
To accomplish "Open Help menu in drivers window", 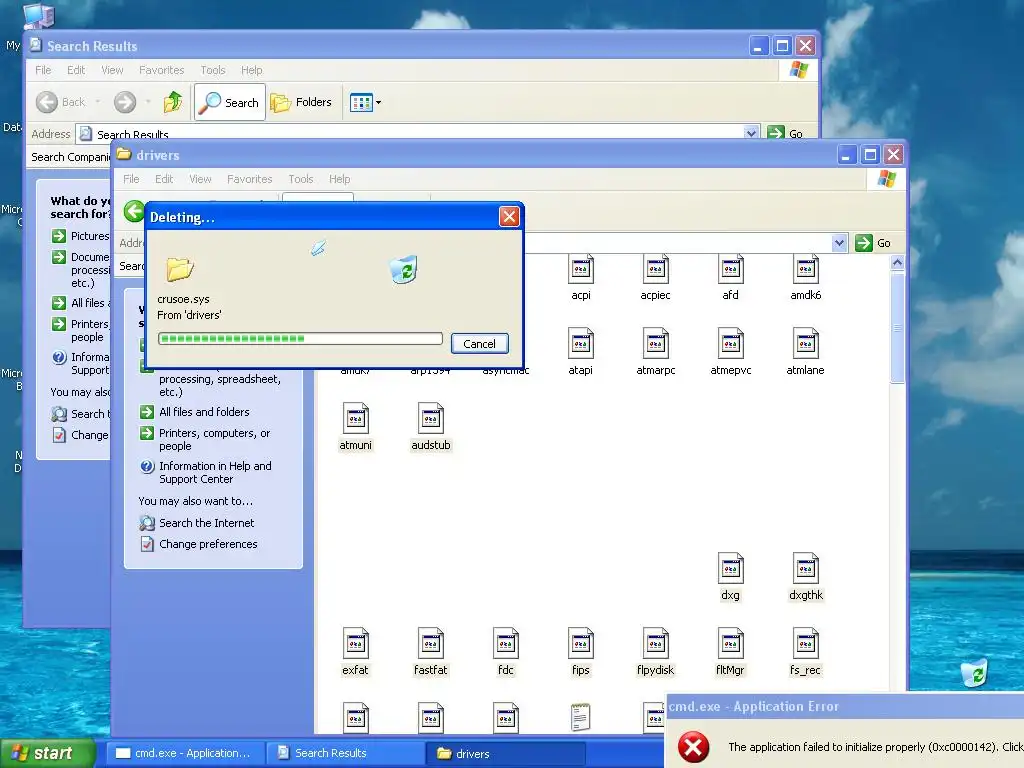I will pos(339,179).
